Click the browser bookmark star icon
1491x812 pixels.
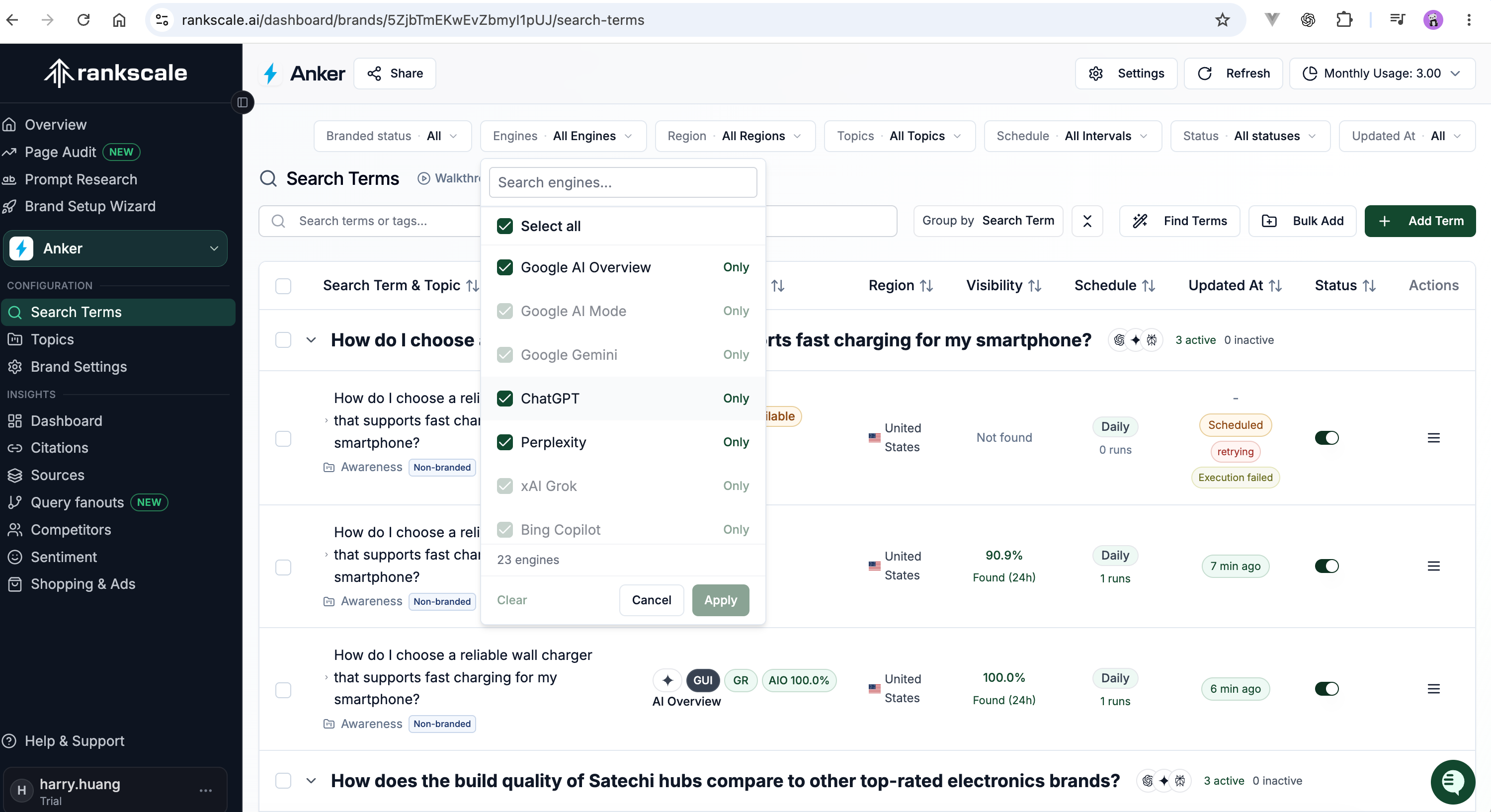coord(1222,20)
